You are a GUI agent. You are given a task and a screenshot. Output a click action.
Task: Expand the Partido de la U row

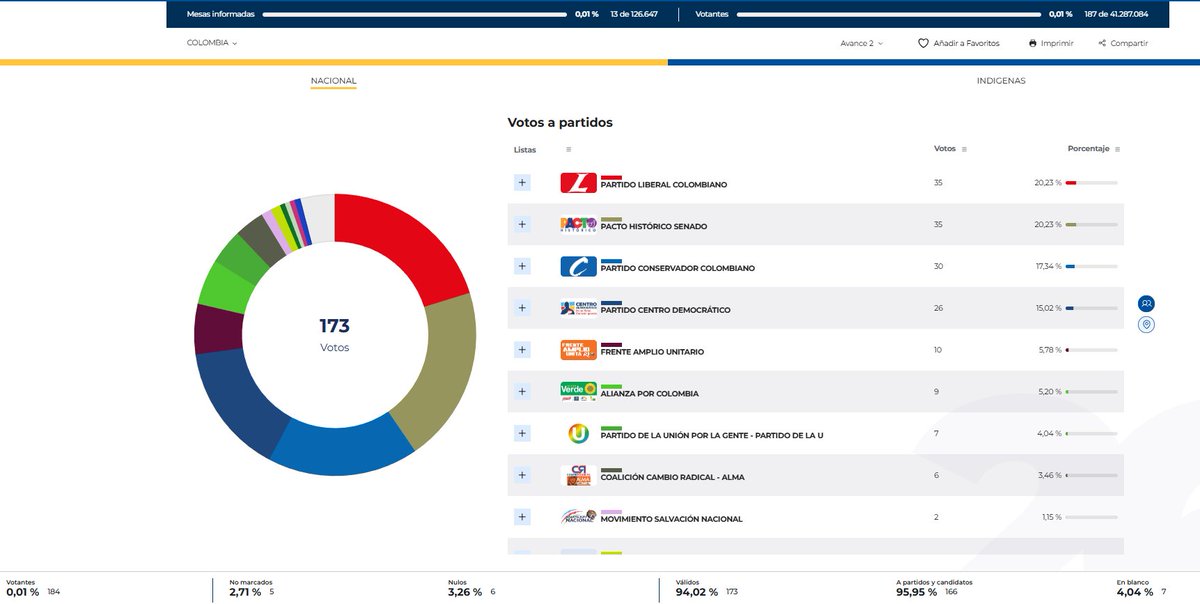522,433
